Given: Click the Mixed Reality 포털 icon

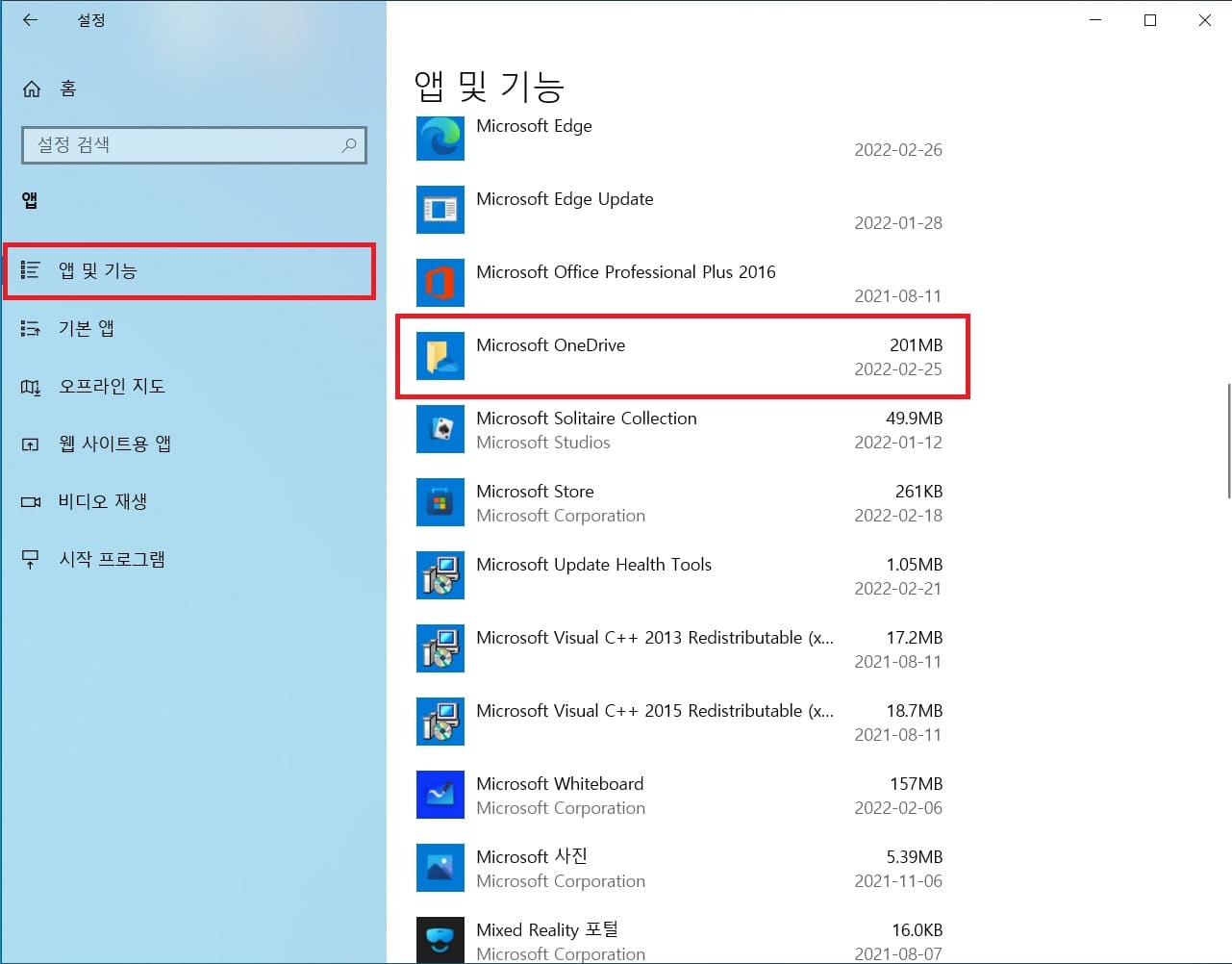Looking at the screenshot, I should 440,940.
